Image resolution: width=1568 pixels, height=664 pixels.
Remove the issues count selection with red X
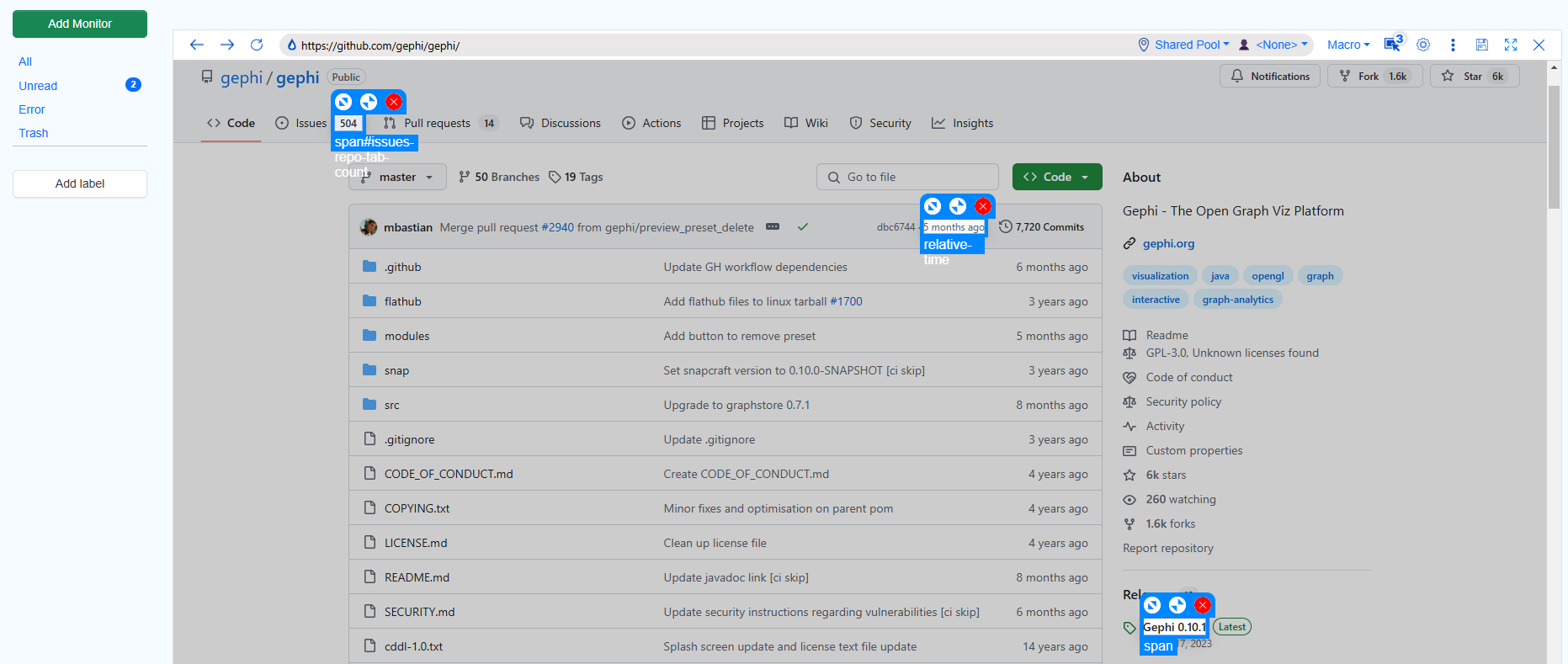pos(394,102)
